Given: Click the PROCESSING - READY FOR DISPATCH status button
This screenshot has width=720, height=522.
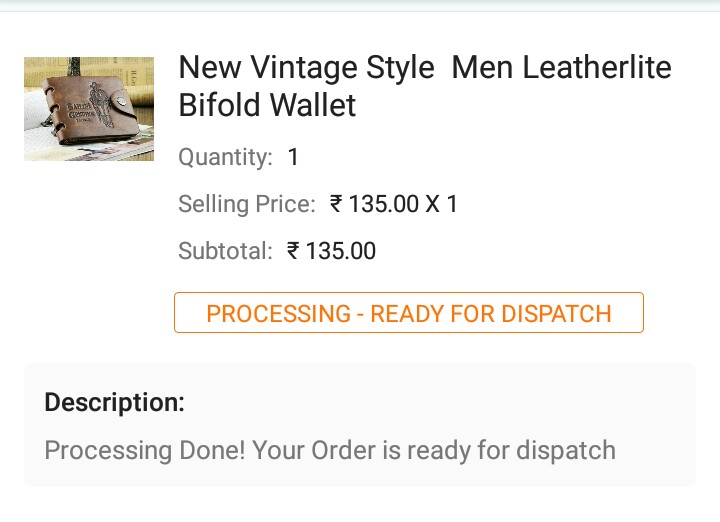Looking at the screenshot, I should [408, 313].
